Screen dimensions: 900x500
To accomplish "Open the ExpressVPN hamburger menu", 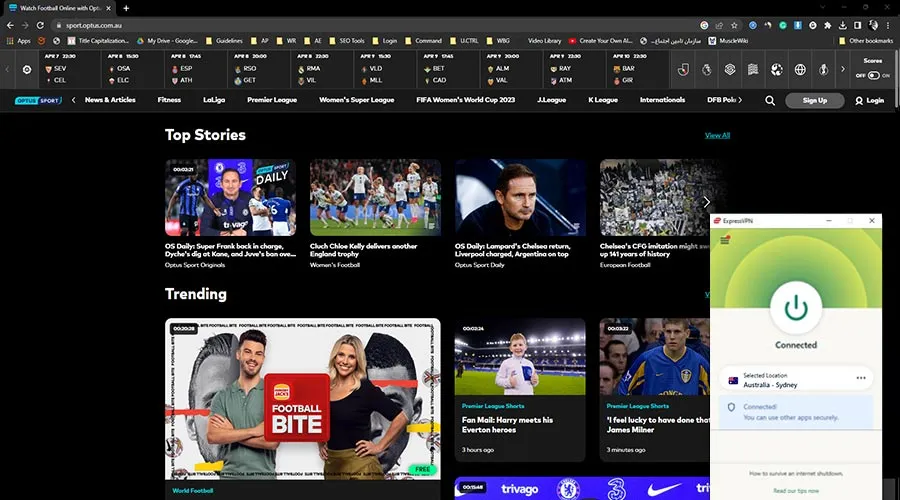I will pos(725,241).
